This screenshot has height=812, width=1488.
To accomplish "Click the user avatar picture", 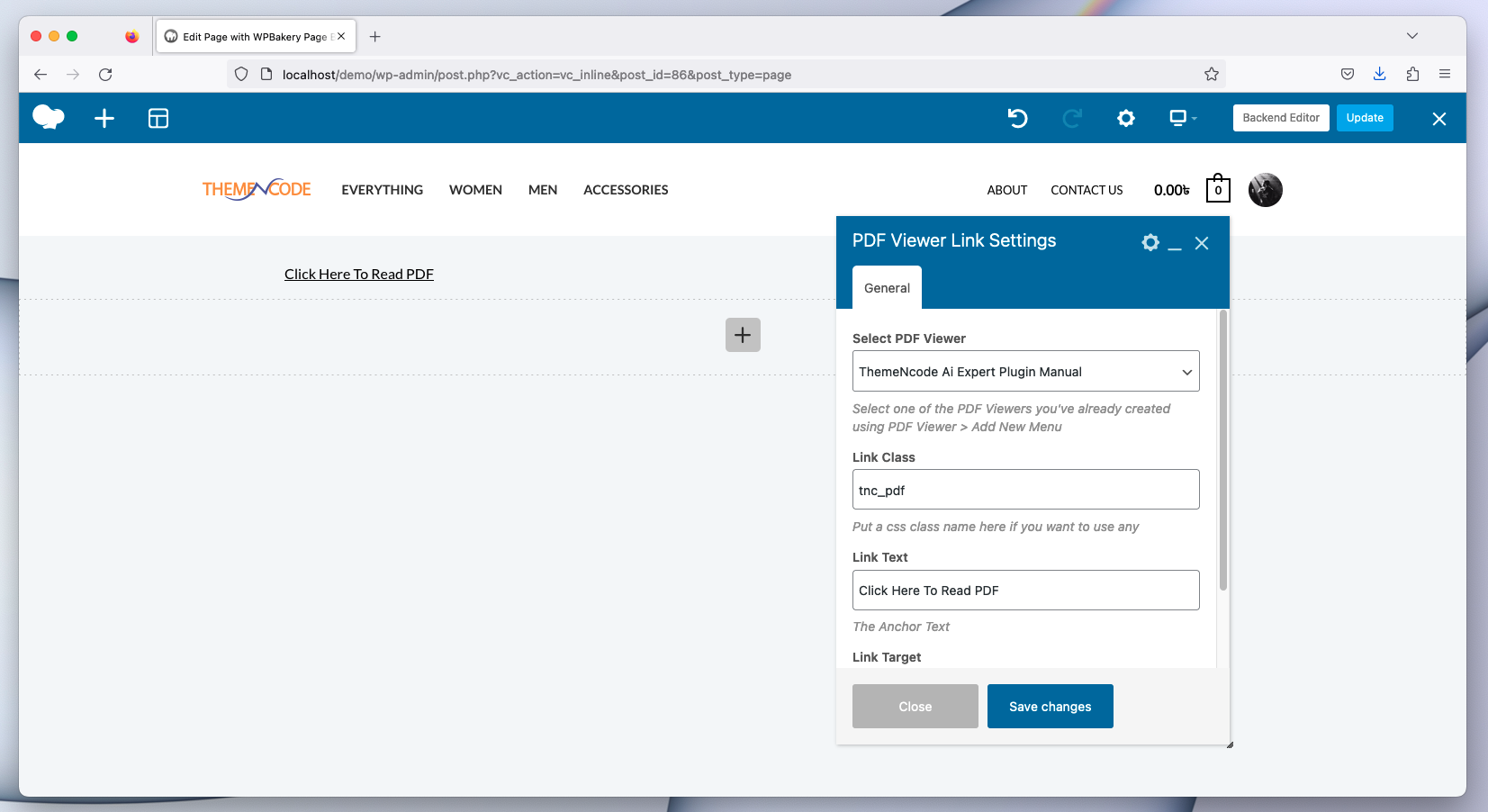I will coord(1266,190).
